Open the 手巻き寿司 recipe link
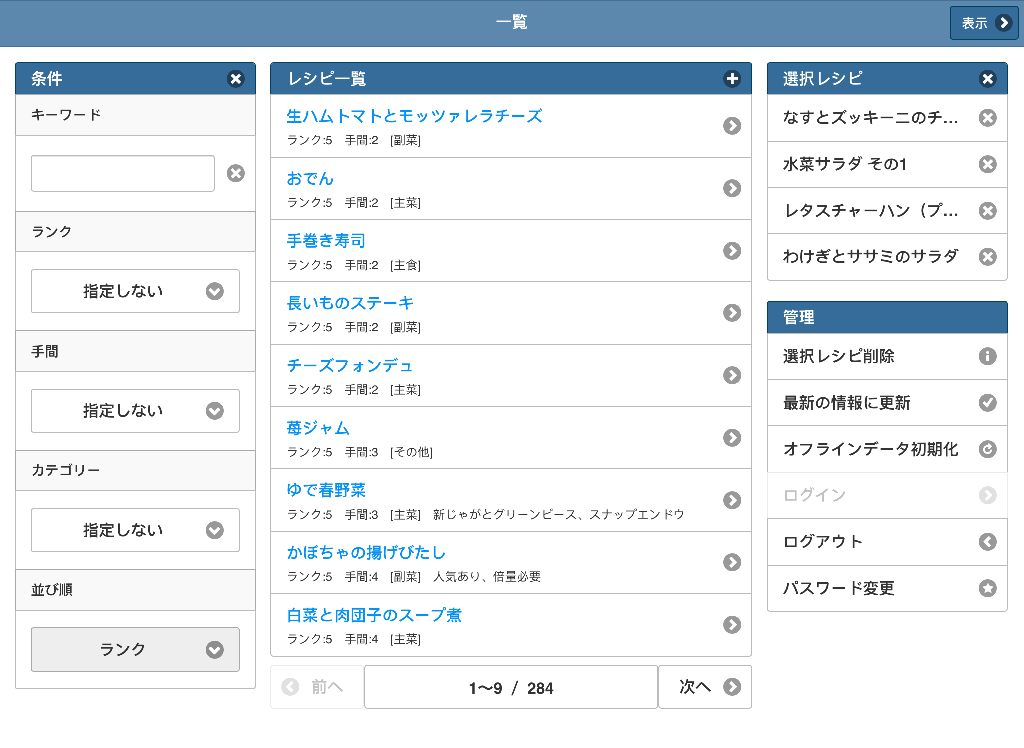Screen dimensions: 1024x748 (326, 241)
